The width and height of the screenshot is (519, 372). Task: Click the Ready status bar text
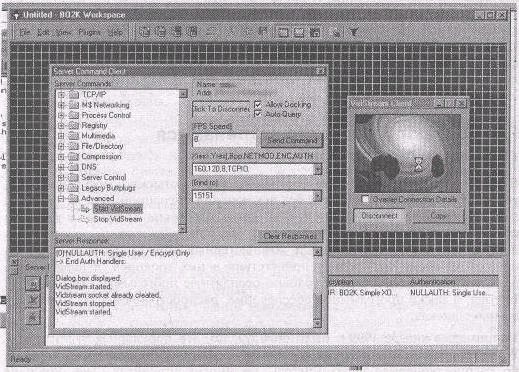(21, 359)
